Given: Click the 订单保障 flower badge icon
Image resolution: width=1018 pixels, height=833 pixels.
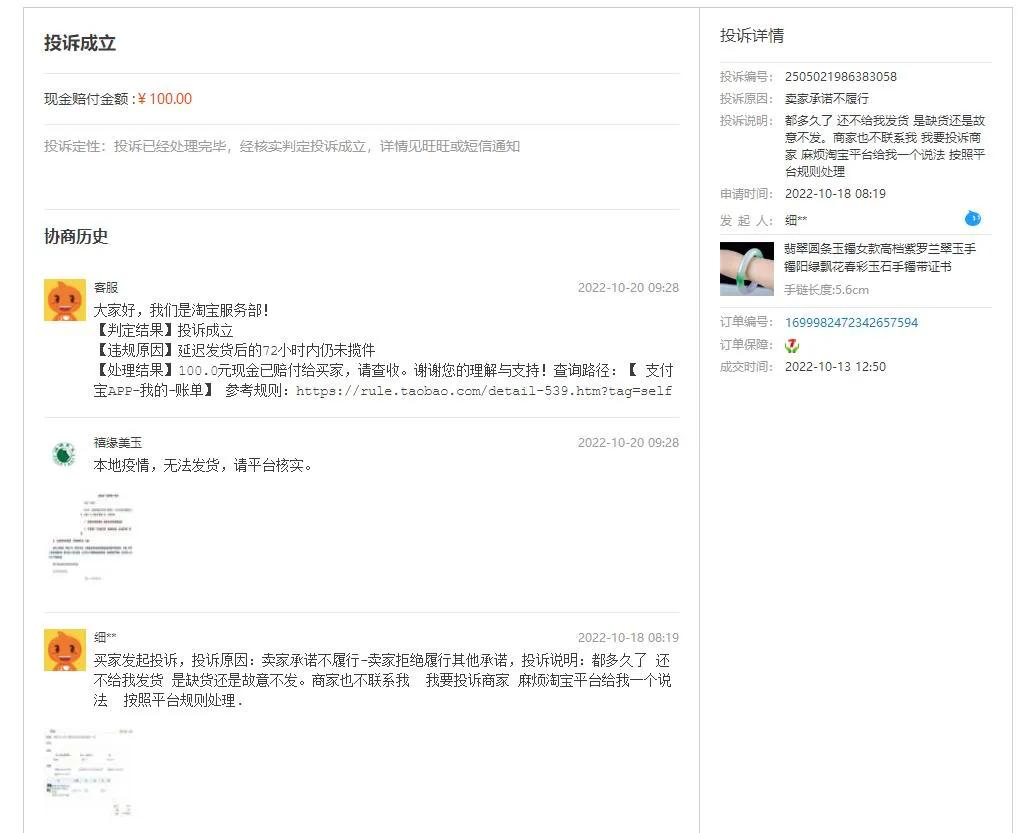Looking at the screenshot, I should tap(795, 345).
